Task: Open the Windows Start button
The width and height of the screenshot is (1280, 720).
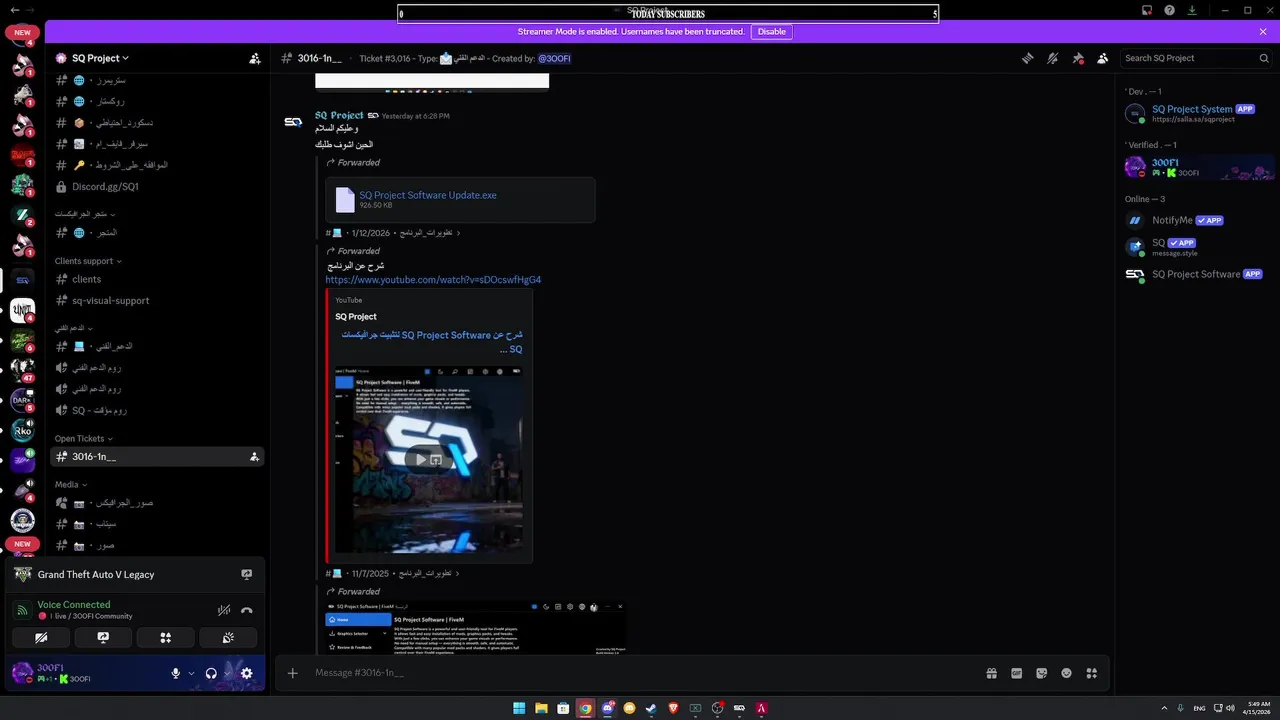Action: click(x=519, y=708)
